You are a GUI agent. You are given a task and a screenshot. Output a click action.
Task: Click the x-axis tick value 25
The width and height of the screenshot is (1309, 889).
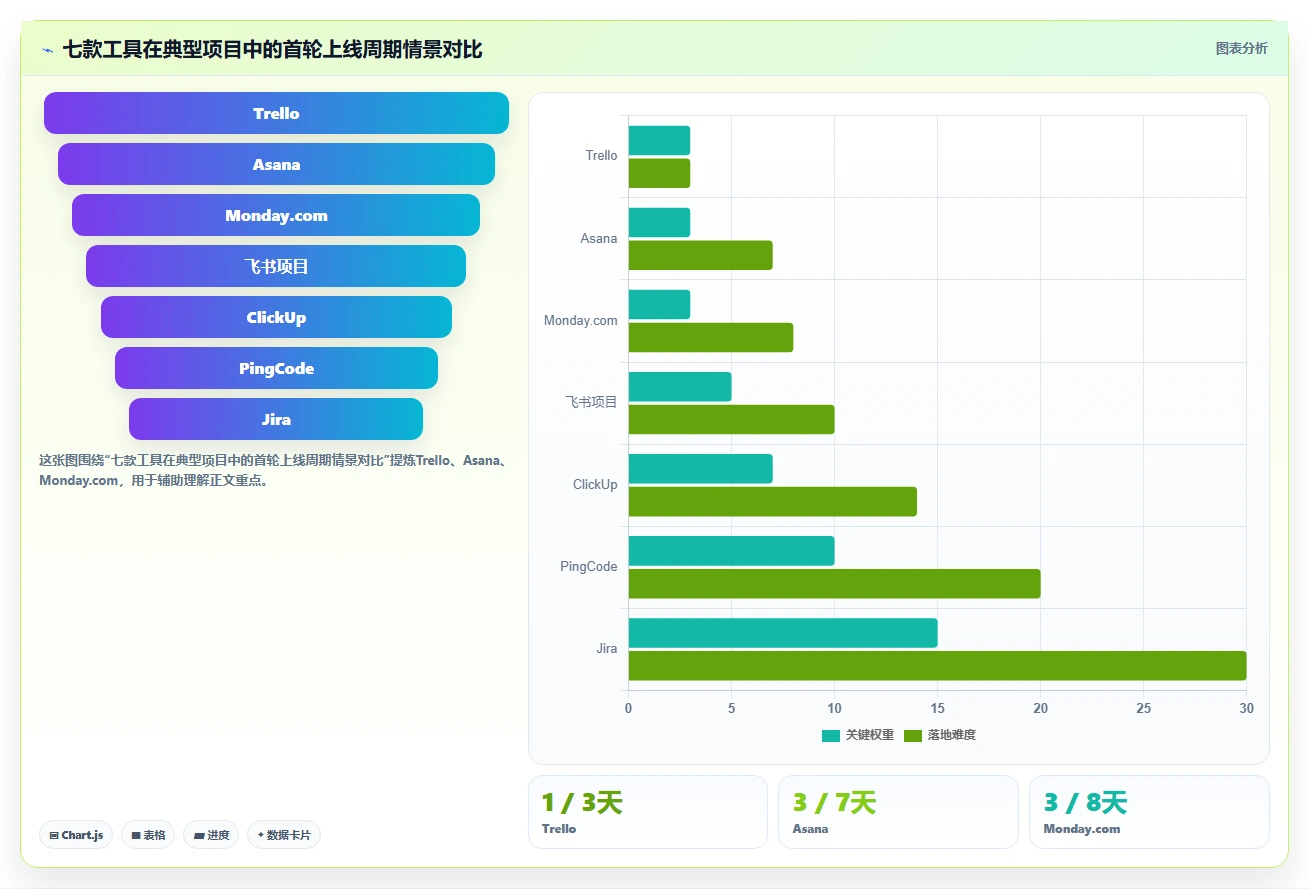pos(1143,708)
